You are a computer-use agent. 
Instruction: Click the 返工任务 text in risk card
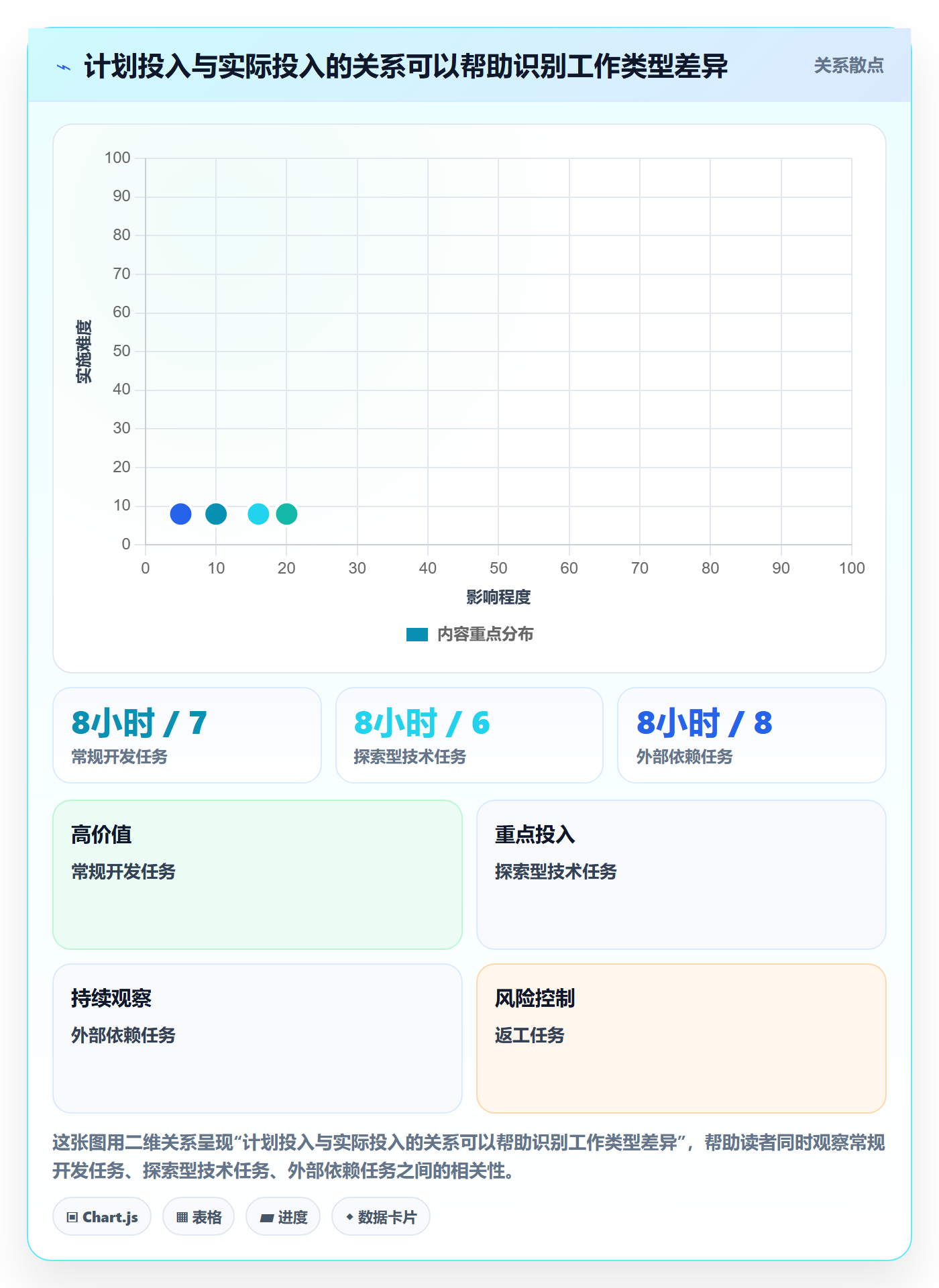(530, 1035)
